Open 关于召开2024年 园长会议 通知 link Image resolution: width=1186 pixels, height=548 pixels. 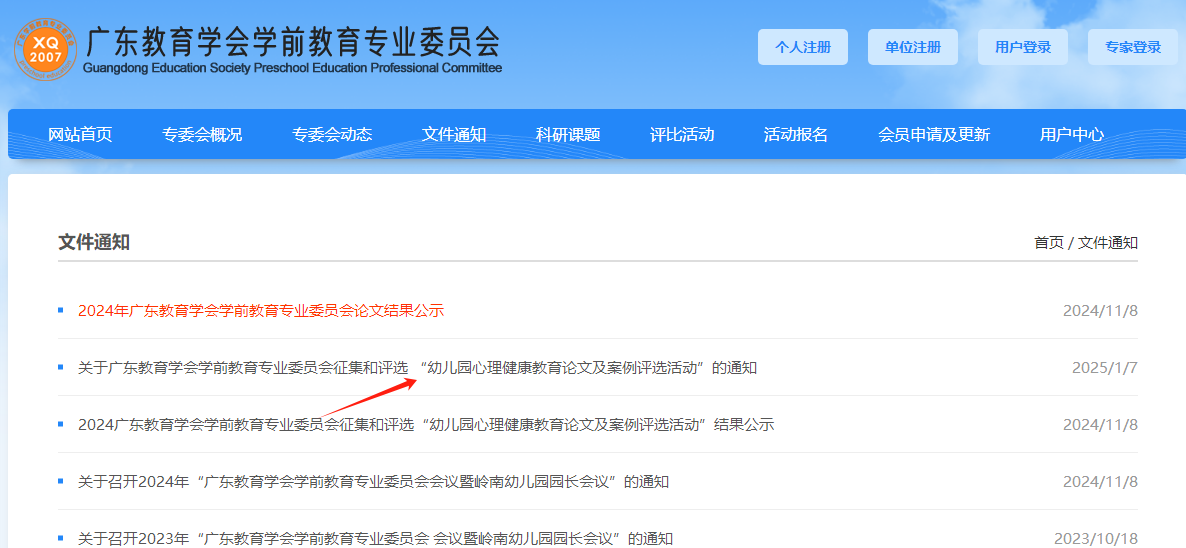click(374, 481)
